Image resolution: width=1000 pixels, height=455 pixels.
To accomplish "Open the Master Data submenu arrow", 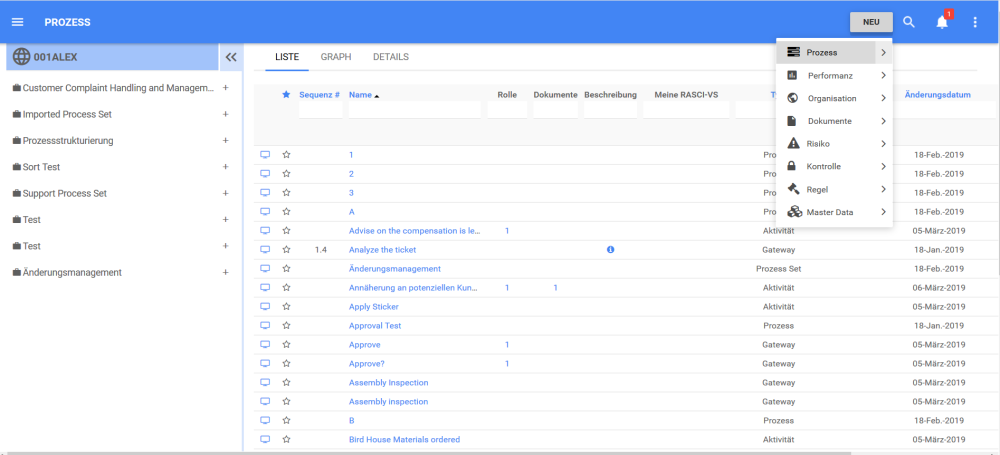I will click(883, 212).
